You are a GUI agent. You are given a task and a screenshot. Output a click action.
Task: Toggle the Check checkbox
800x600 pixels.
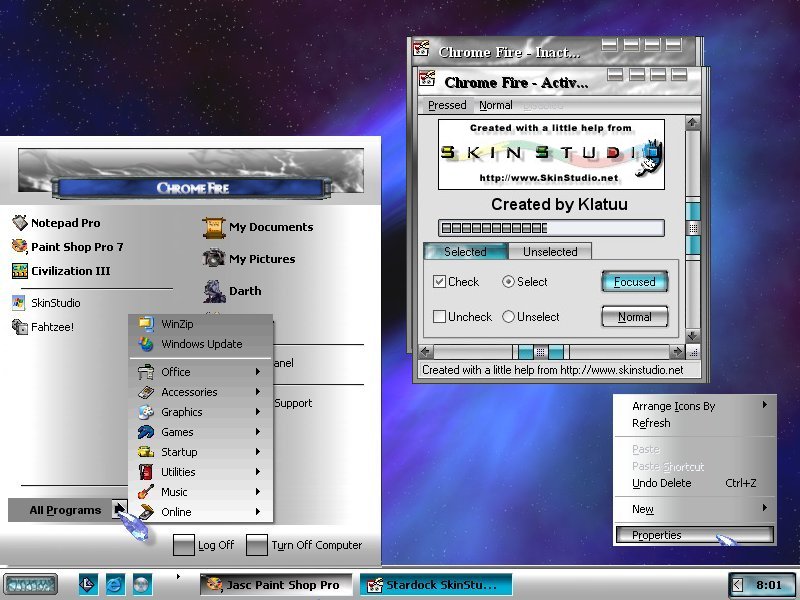(439, 282)
